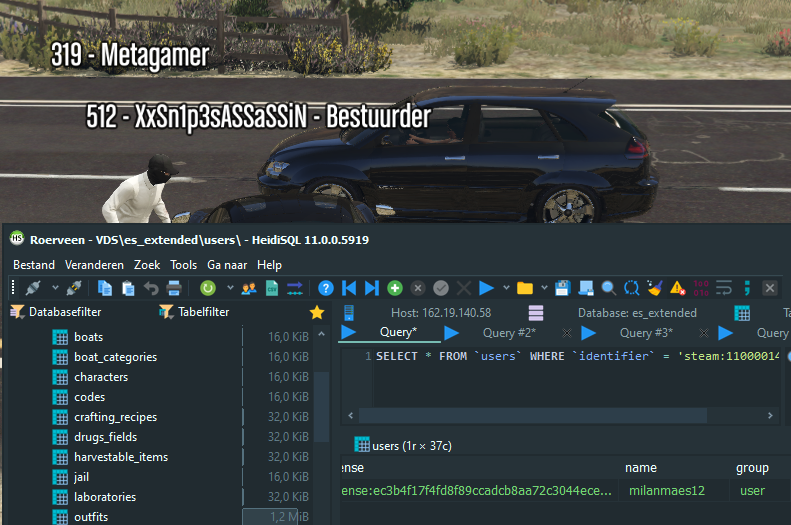Run the query with the blue play button
This screenshot has height=525, width=791.
[x=487, y=288]
